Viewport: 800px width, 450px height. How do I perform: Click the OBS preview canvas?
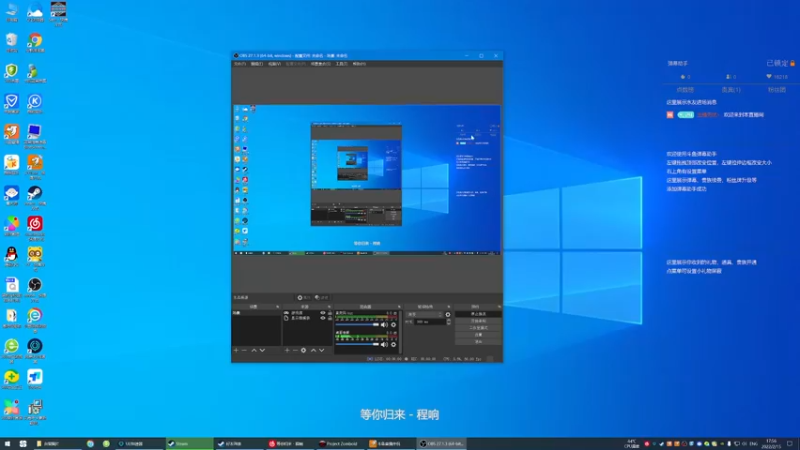point(367,180)
